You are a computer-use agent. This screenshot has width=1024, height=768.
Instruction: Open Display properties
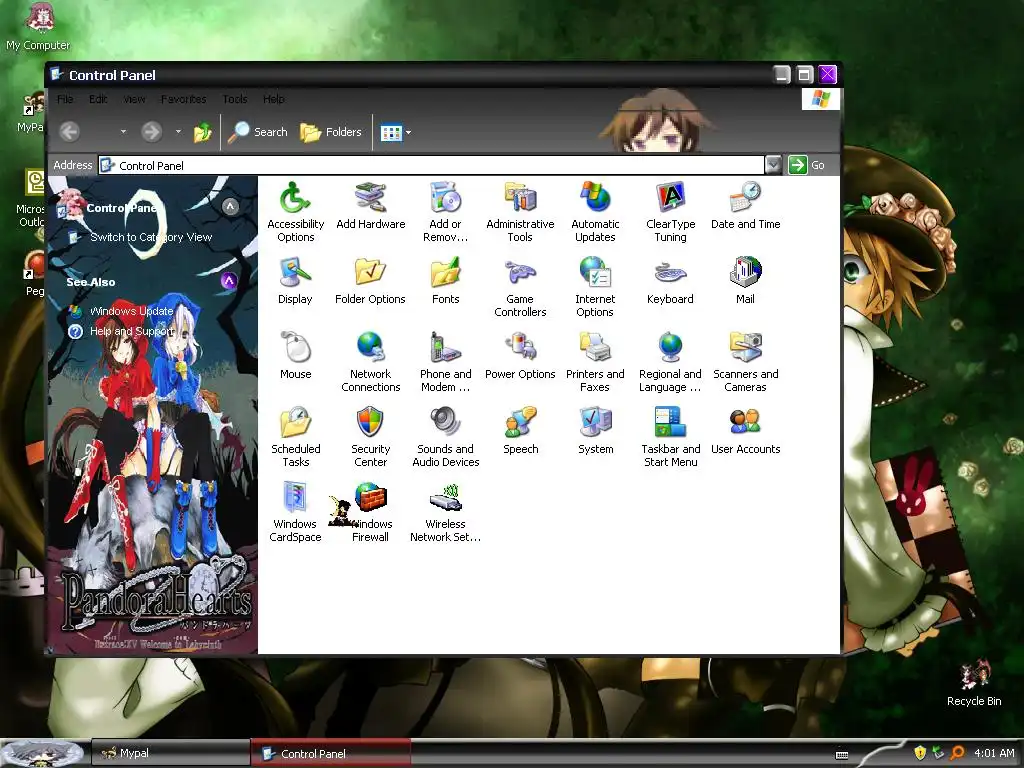pyautogui.click(x=295, y=280)
